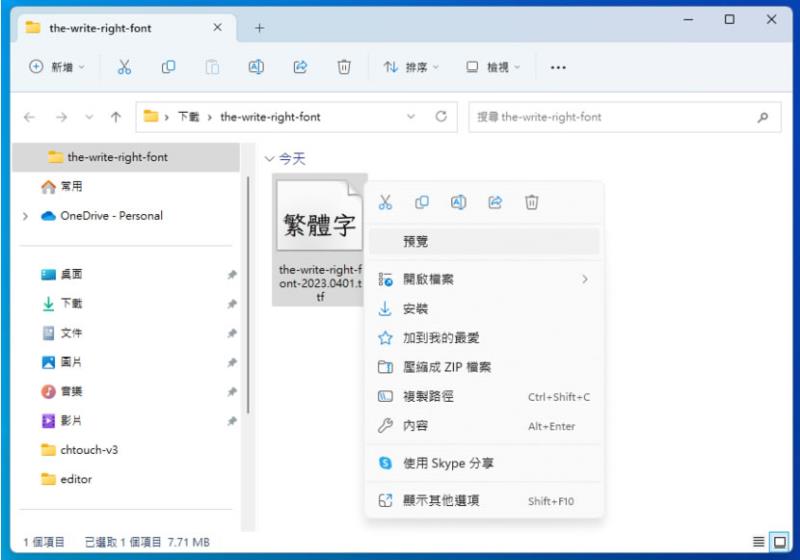This screenshot has height=560, width=800.
Task: Copy using the context menu copy icon
Action: pos(422,202)
